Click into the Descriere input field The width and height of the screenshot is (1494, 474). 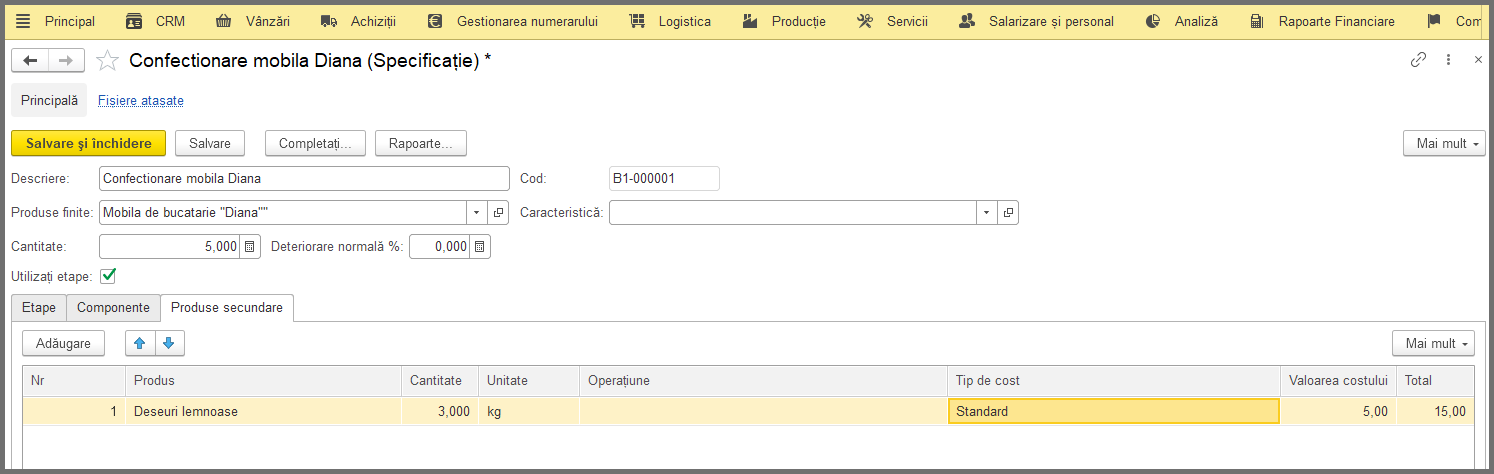(x=304, y=179)
